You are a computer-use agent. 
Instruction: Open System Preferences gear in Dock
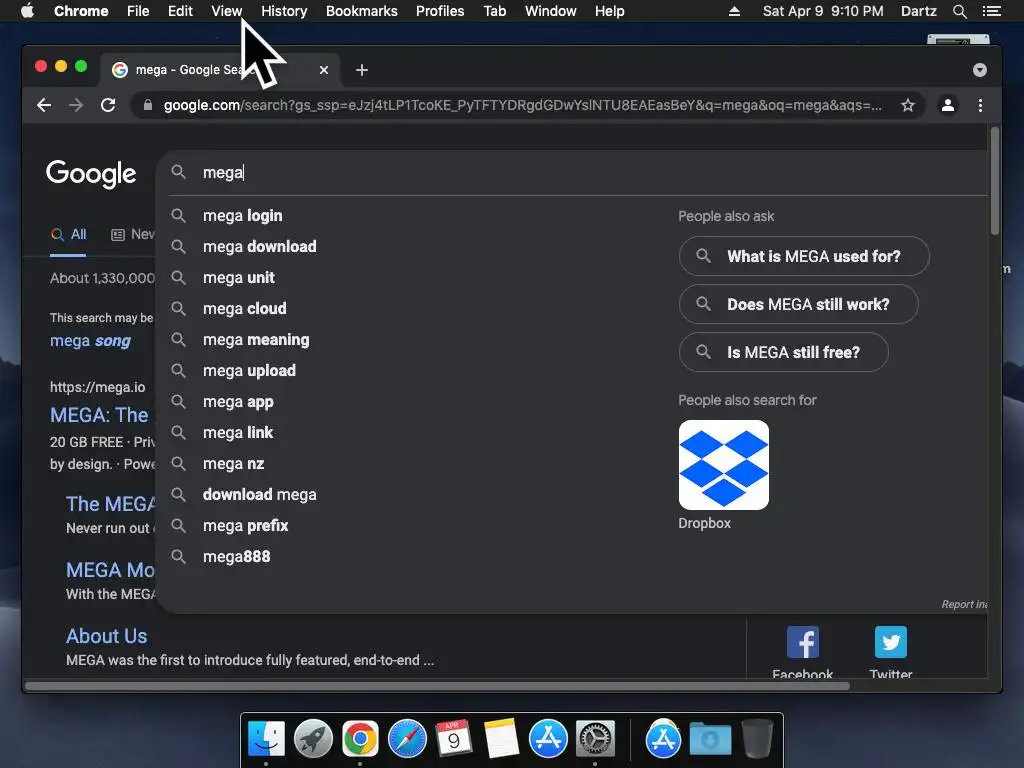click(x=595, y=739)
